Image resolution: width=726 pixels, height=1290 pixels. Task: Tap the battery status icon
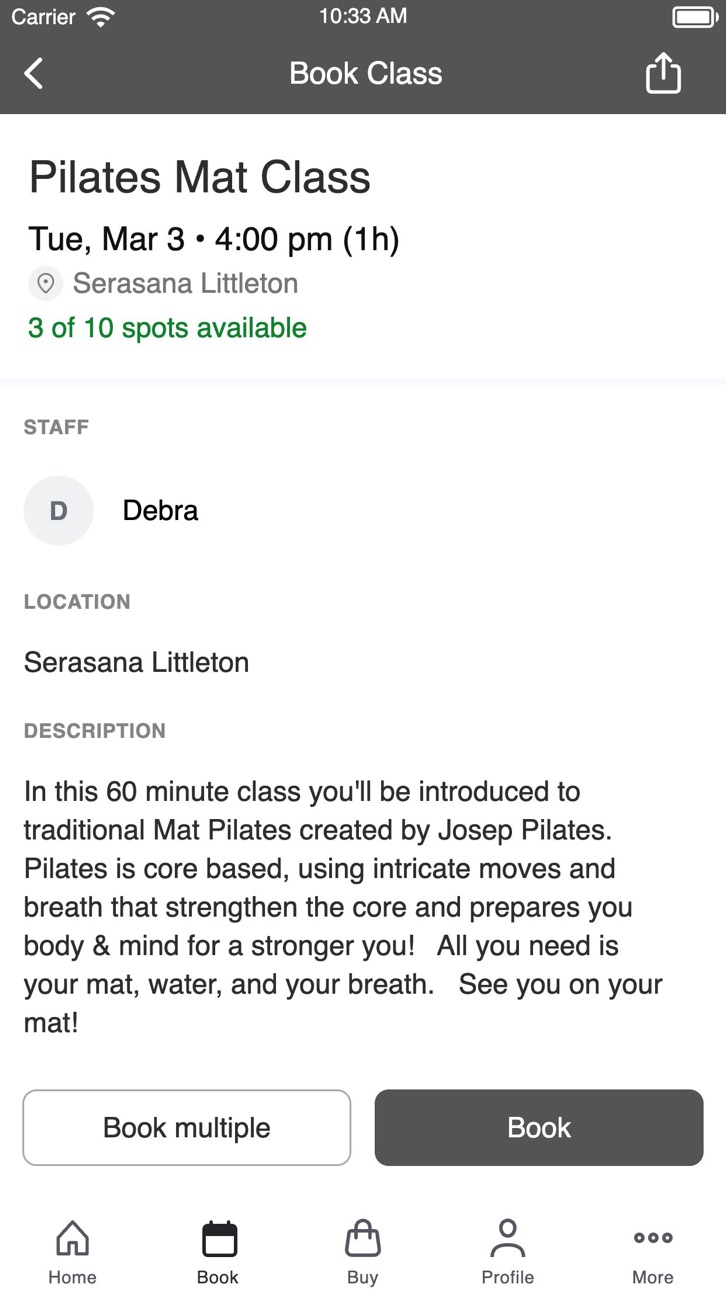693,17
